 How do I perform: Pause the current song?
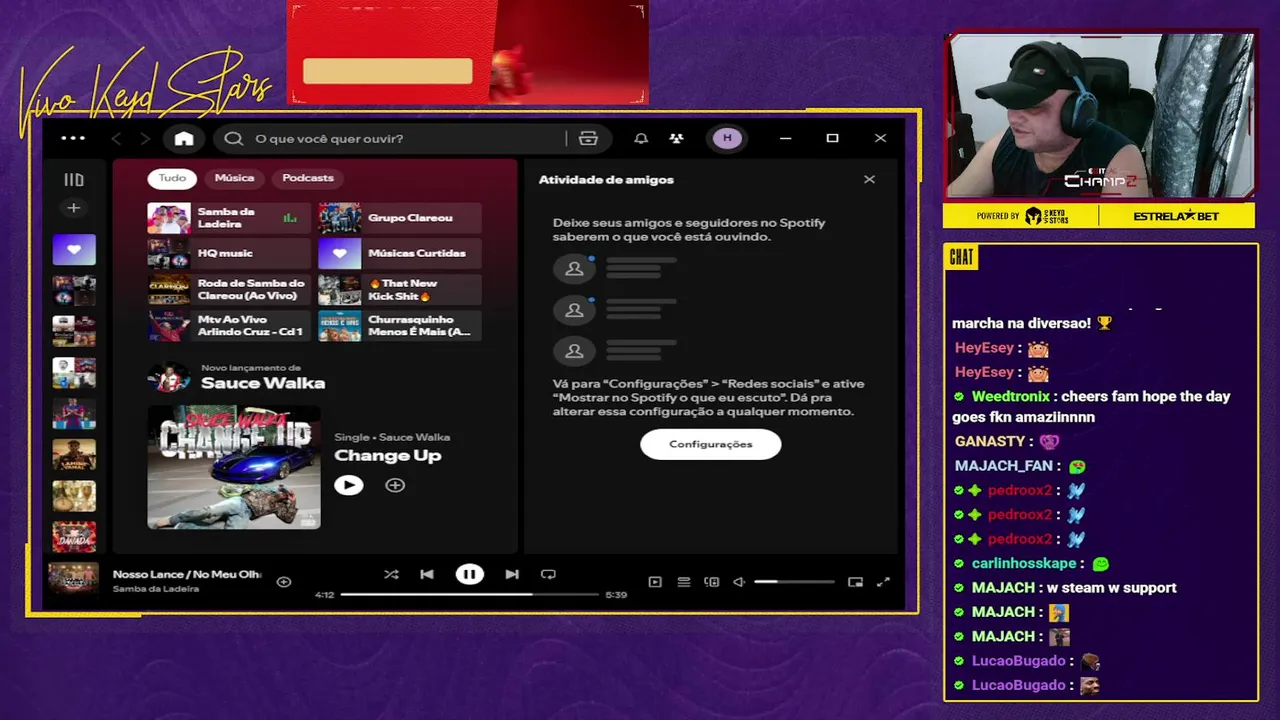click(469, 574)
